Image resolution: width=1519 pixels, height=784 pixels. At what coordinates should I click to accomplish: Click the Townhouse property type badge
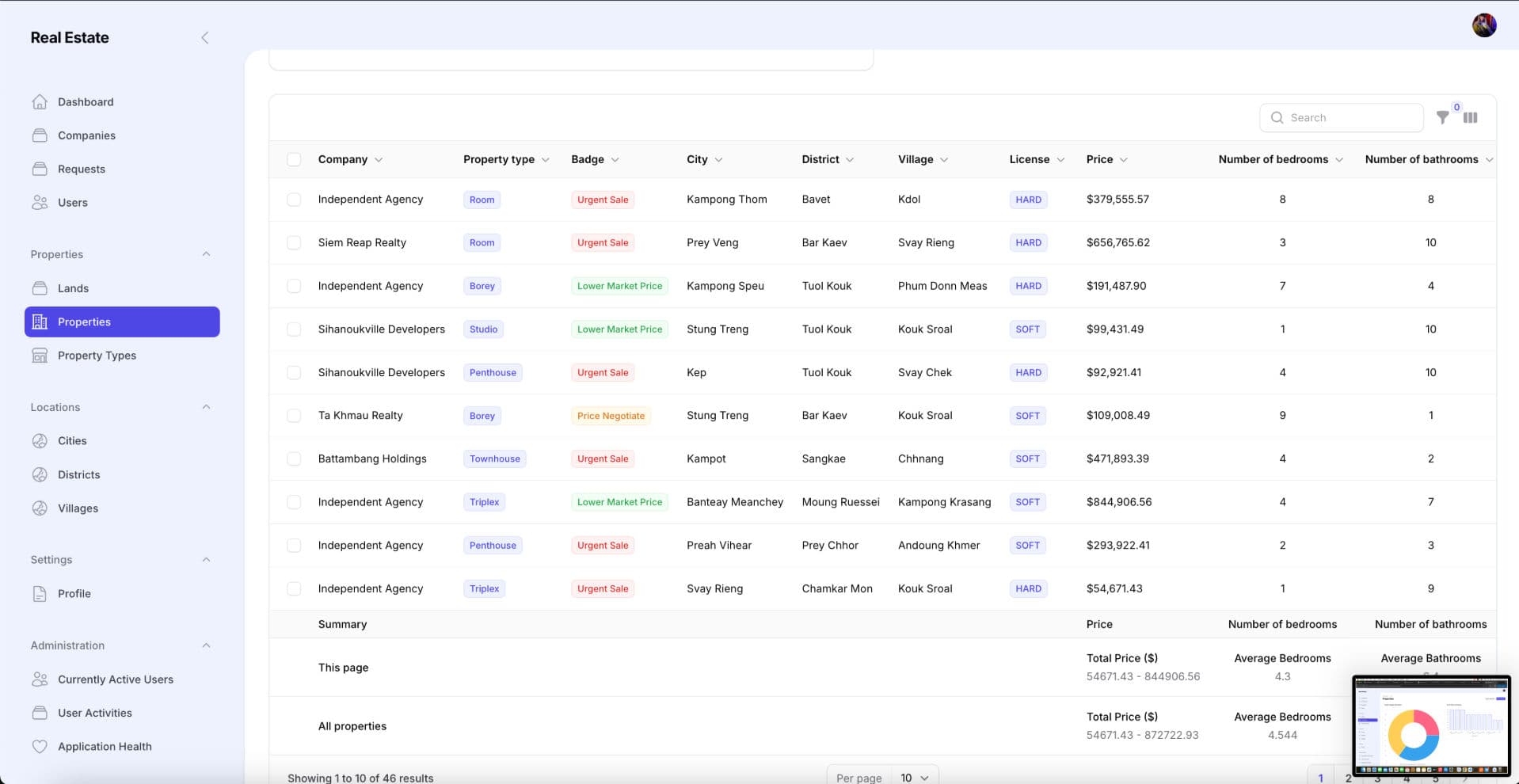pyautogui.click(x=495, y=459)
